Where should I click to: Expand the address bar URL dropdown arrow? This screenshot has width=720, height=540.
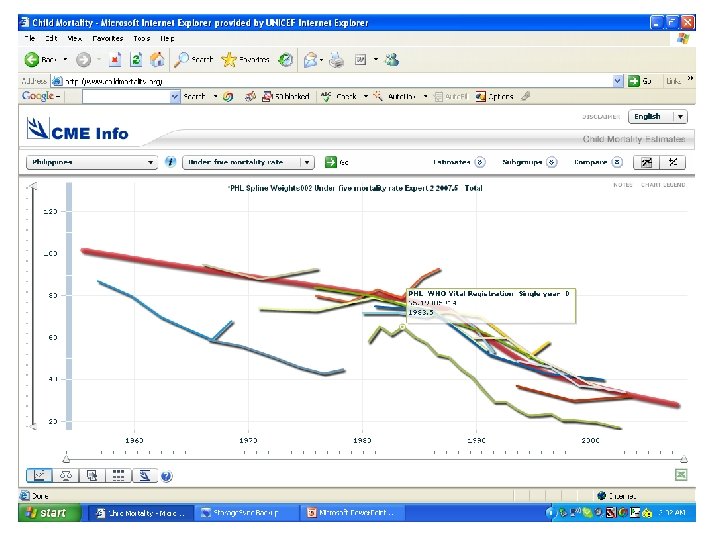tap(618, 81)
